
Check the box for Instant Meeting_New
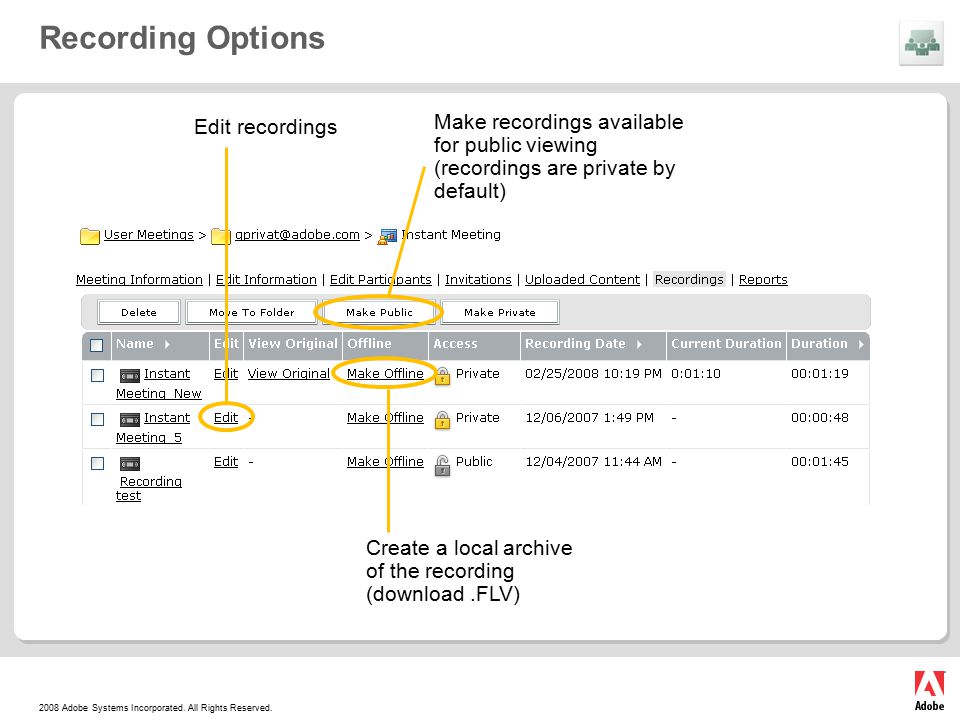pos(97,375)
